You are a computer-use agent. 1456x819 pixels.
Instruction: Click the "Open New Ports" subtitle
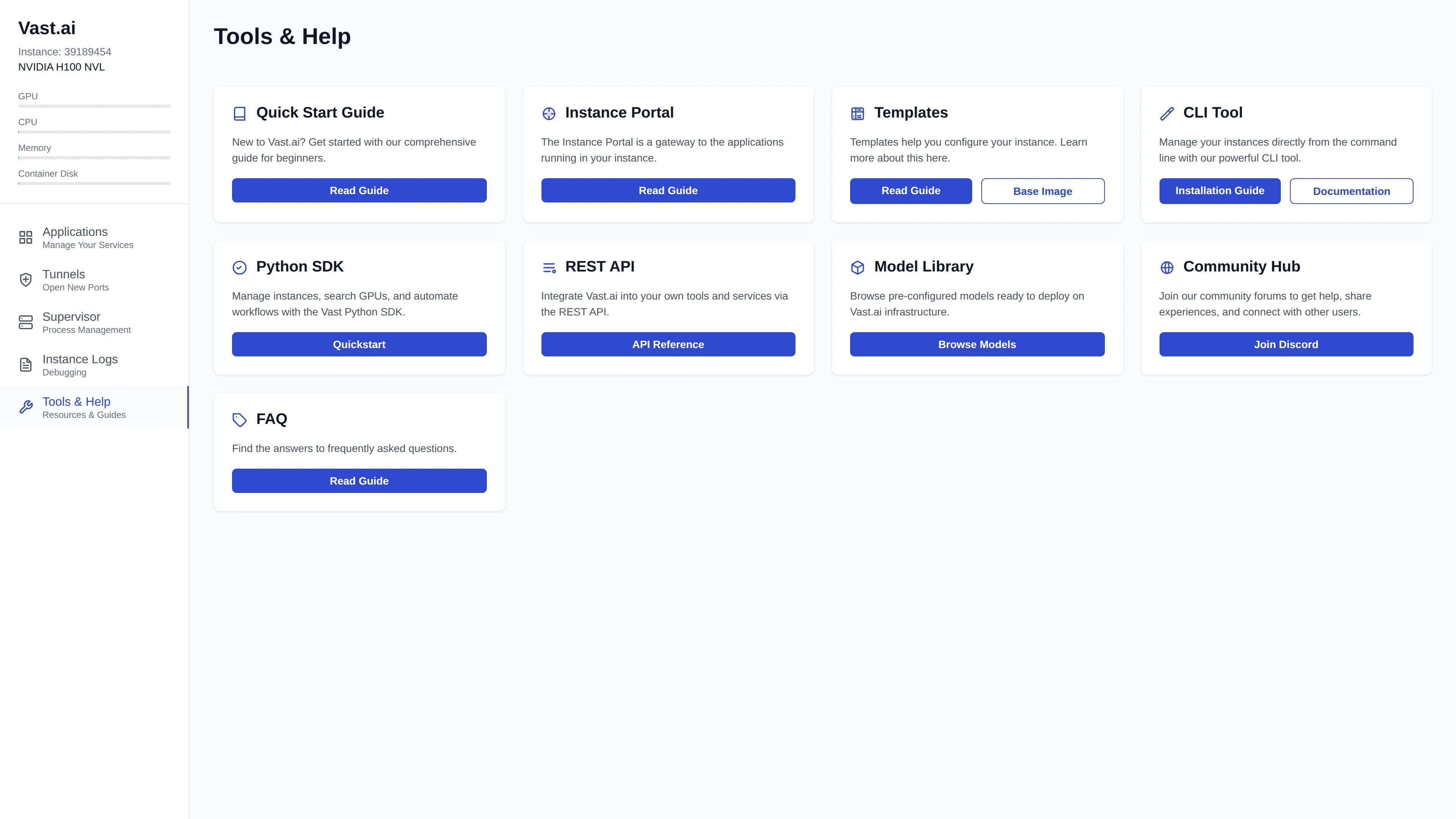pos(76,287)
